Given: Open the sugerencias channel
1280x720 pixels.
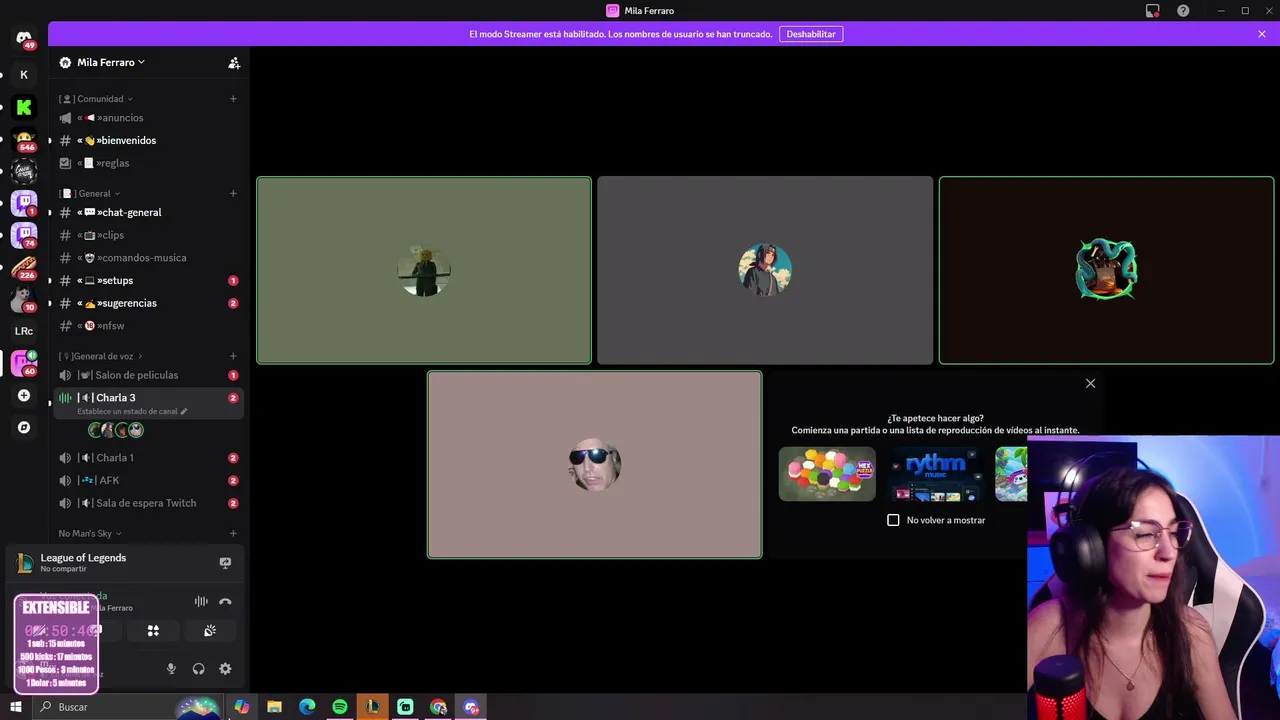Looking at the screenshot, I should [x=149, y=303].
